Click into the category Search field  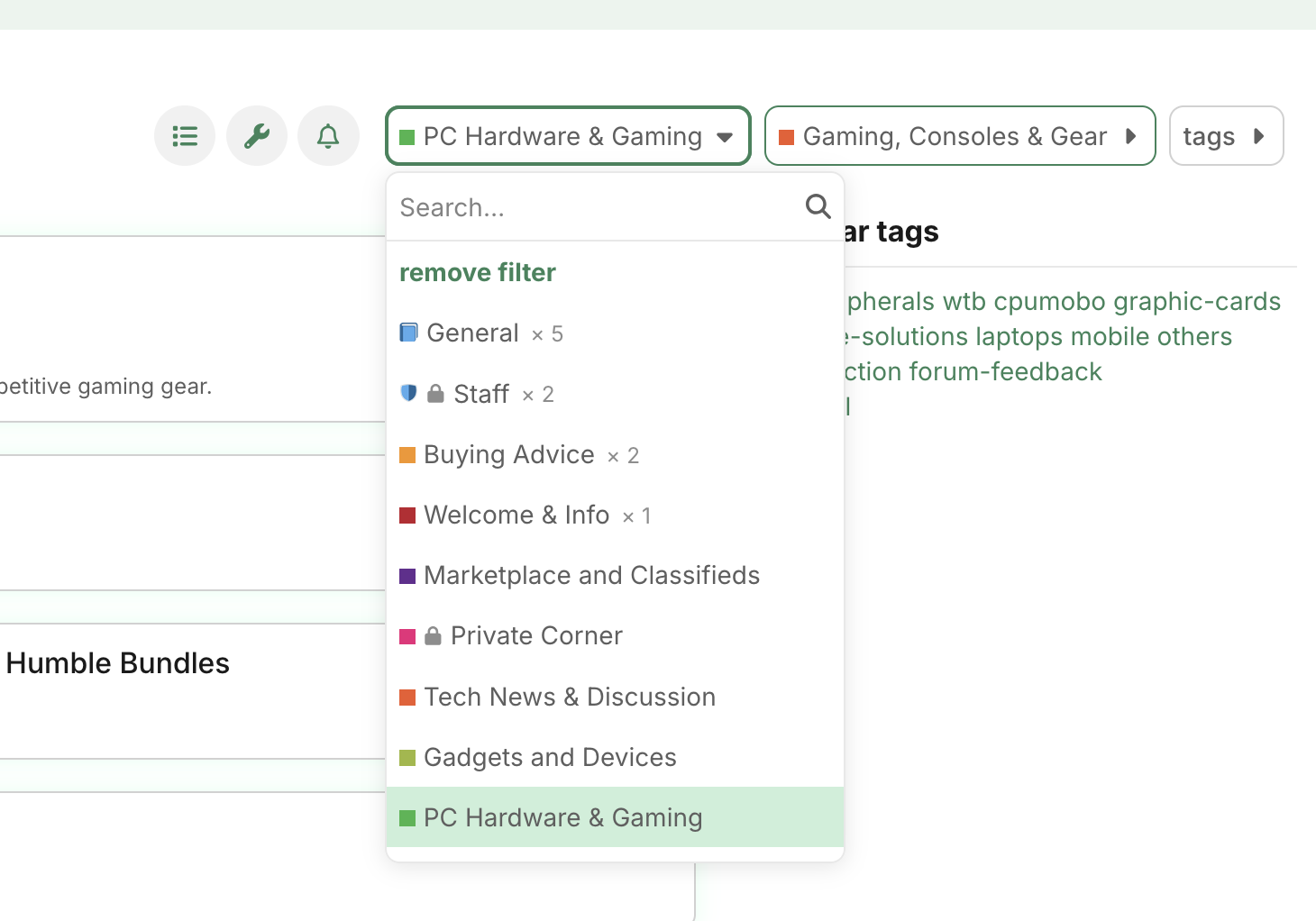[595, 207]
